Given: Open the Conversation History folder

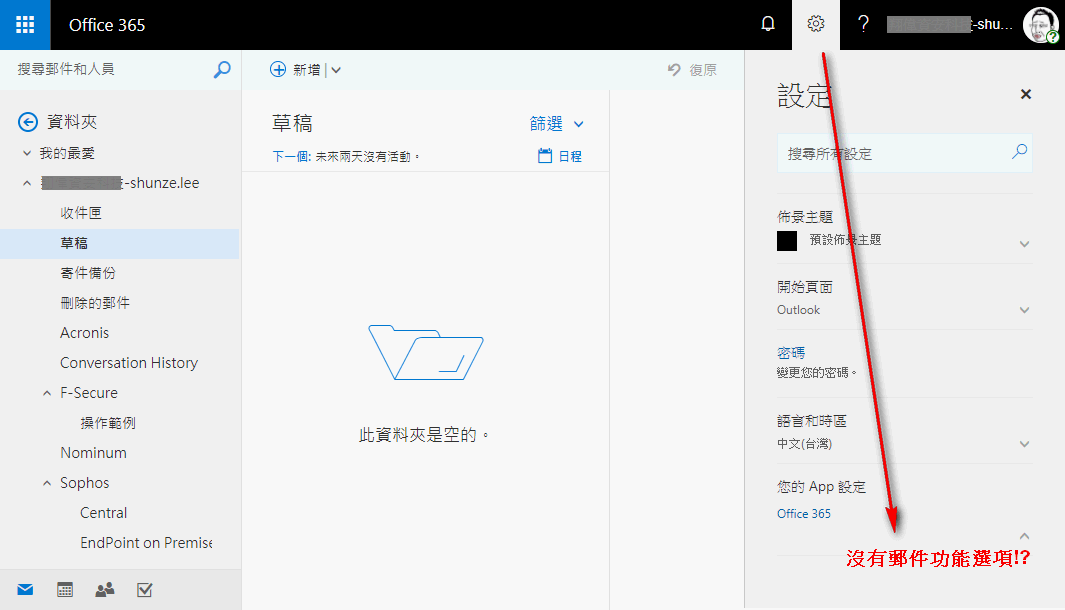Looking at the screenshot, I should pos(128,363).
